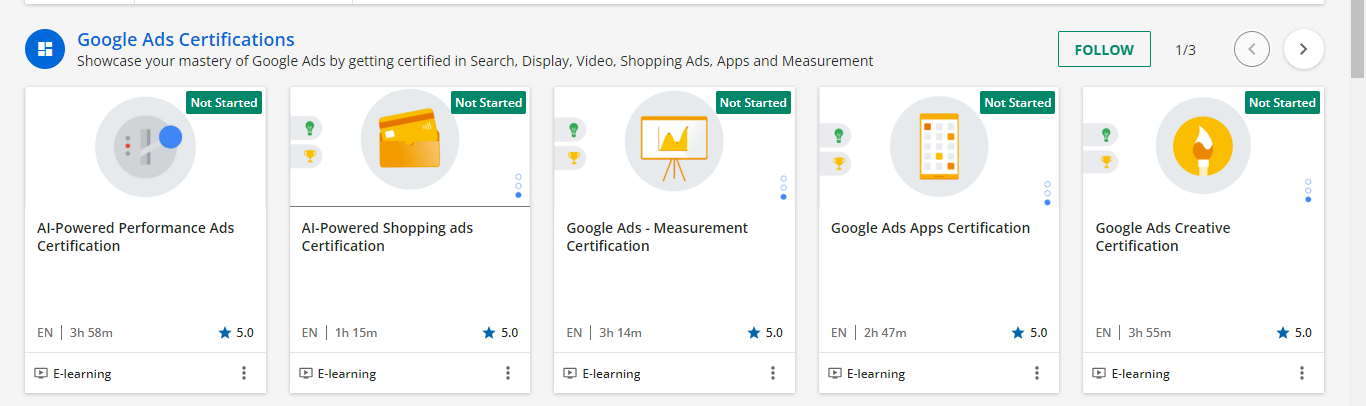Screen dimensions: 1366x406
Task: Click E-learning icon on Apps Certification card
Action: pos(835,373)
